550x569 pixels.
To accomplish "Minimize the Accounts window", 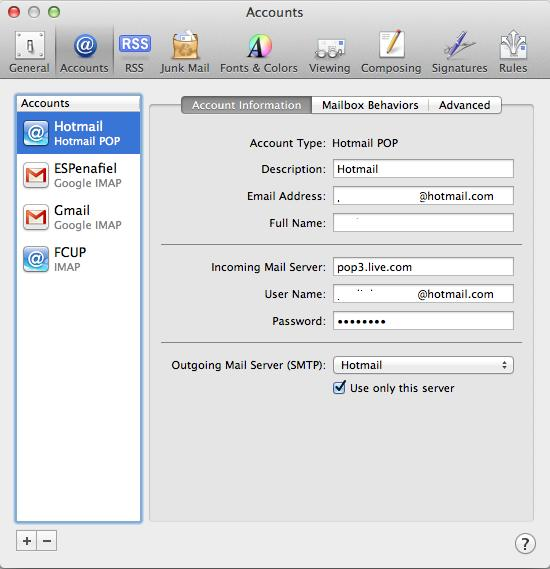I will pyautogui.click(x=34, y=12).
